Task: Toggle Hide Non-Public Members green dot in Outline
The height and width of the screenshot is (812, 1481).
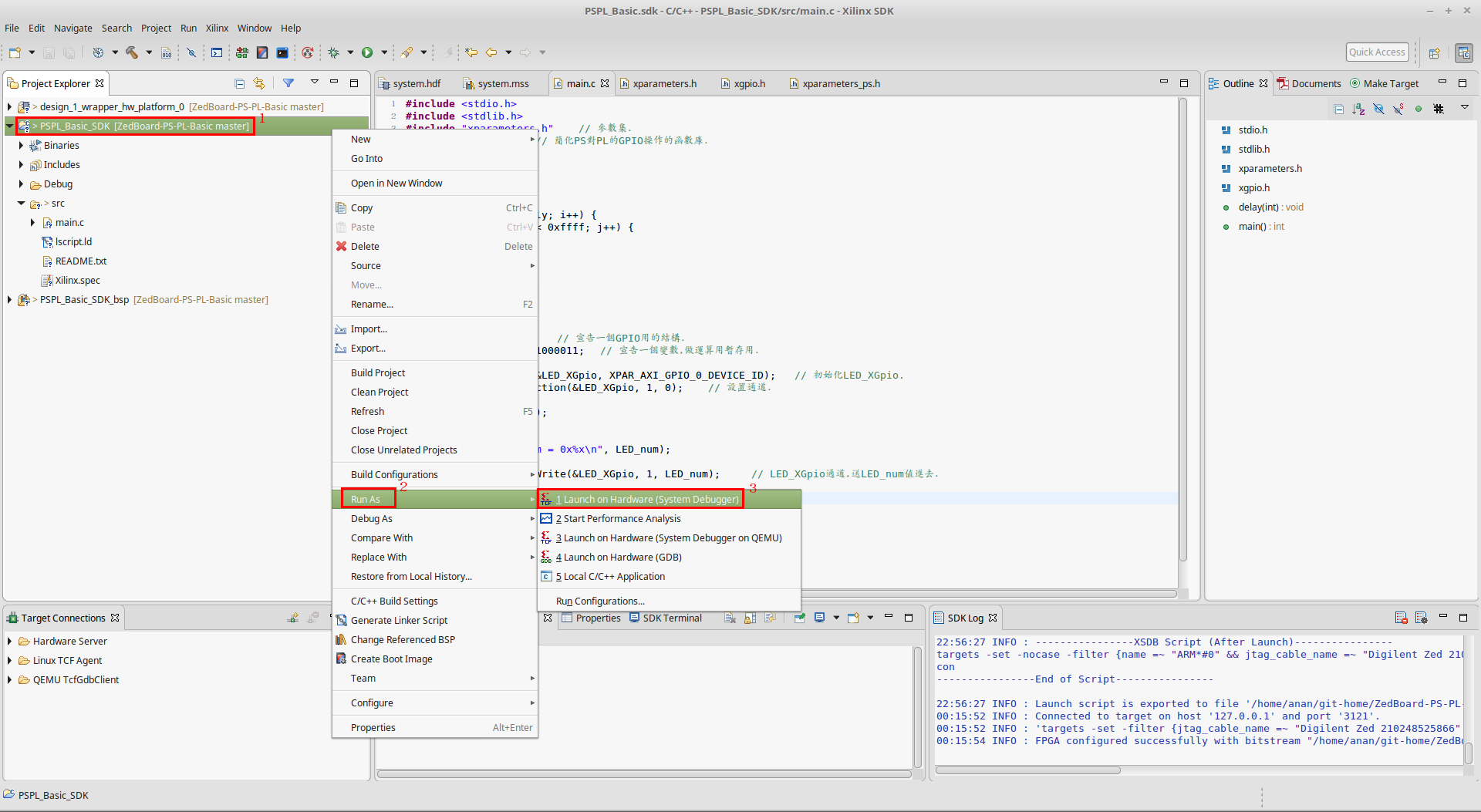Action: [1419, 109]
